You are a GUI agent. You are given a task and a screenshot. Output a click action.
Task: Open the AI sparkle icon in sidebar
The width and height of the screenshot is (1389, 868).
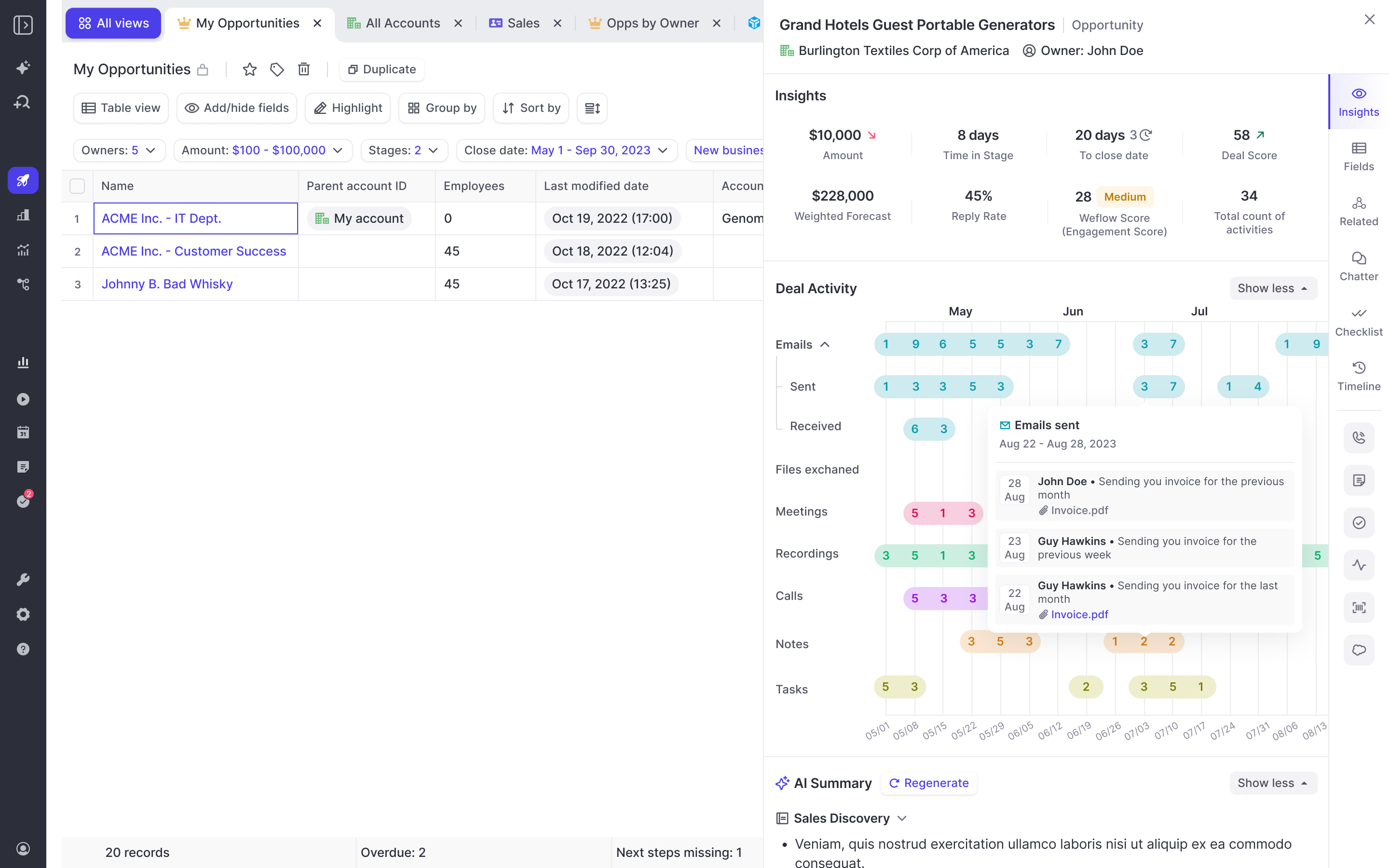point(23,68)
